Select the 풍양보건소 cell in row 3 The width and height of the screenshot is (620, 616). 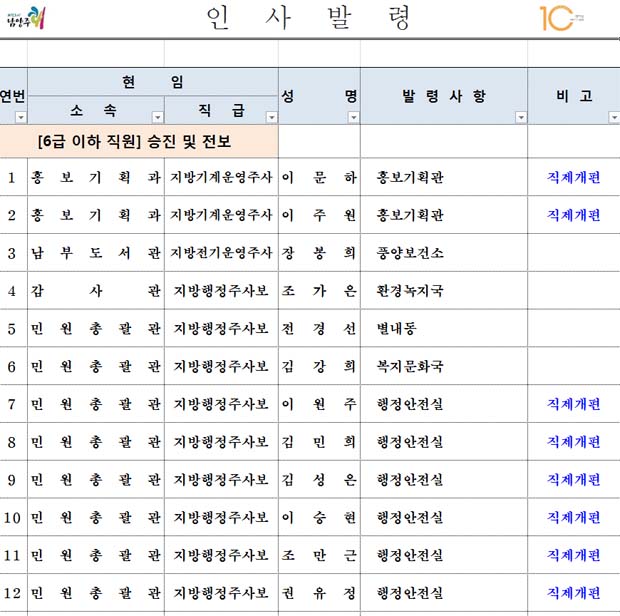click(444, 253)
